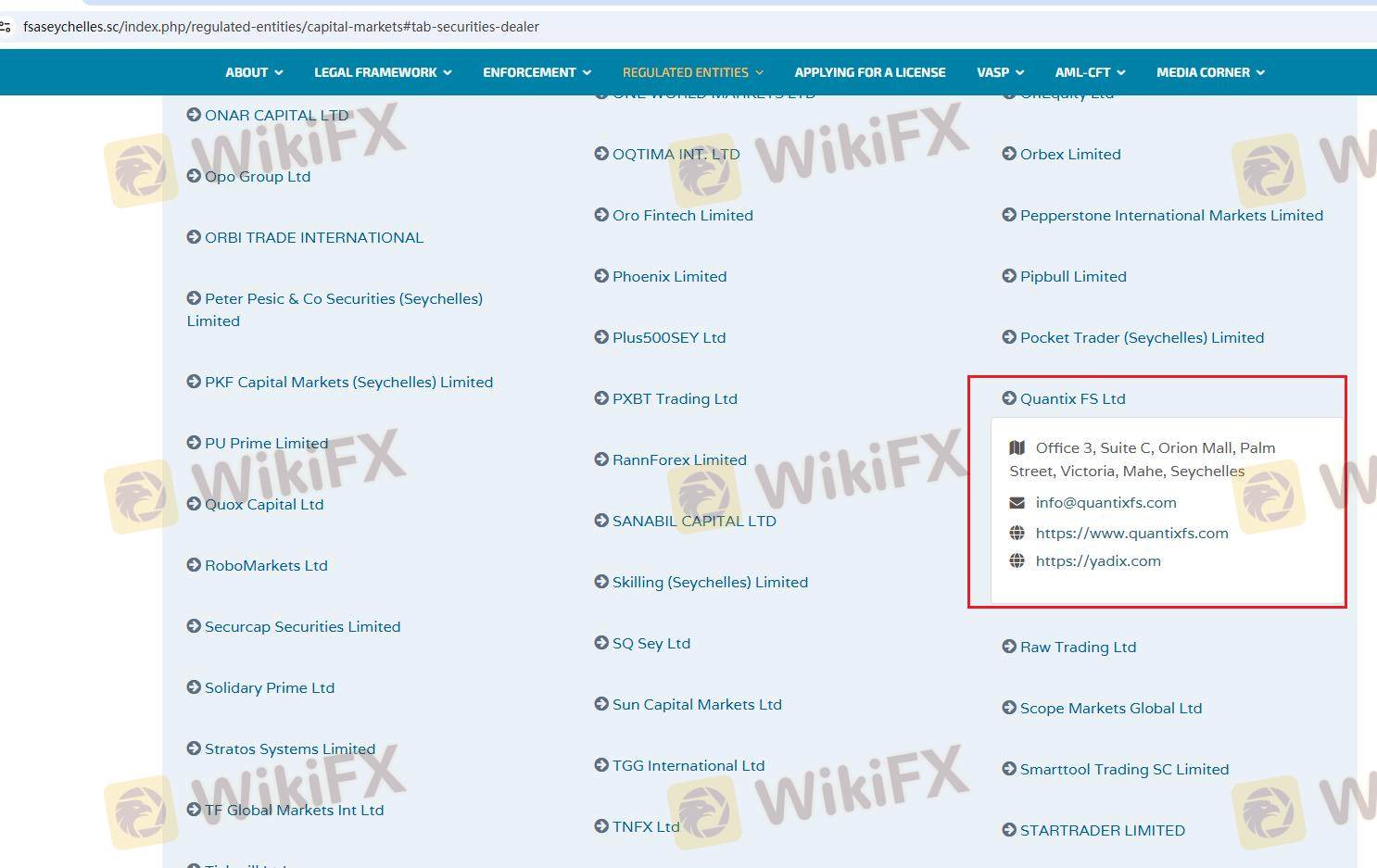Screen dimensions: 1377x868
Task: Open the LEGAL FRAMEWORK dropdown menu
Action: (383, 72)
